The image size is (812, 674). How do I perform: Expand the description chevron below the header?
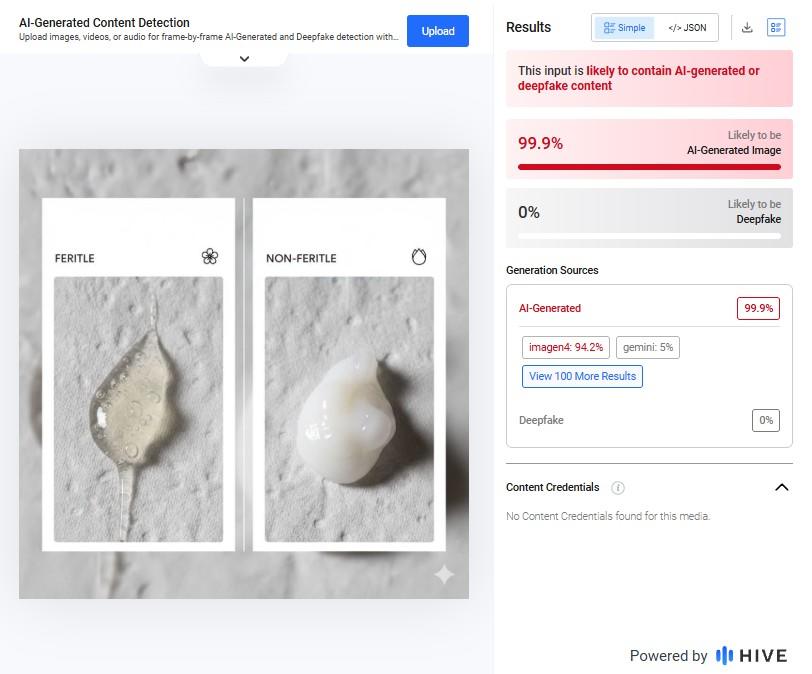pyautogui.click(x=244, y=58)
